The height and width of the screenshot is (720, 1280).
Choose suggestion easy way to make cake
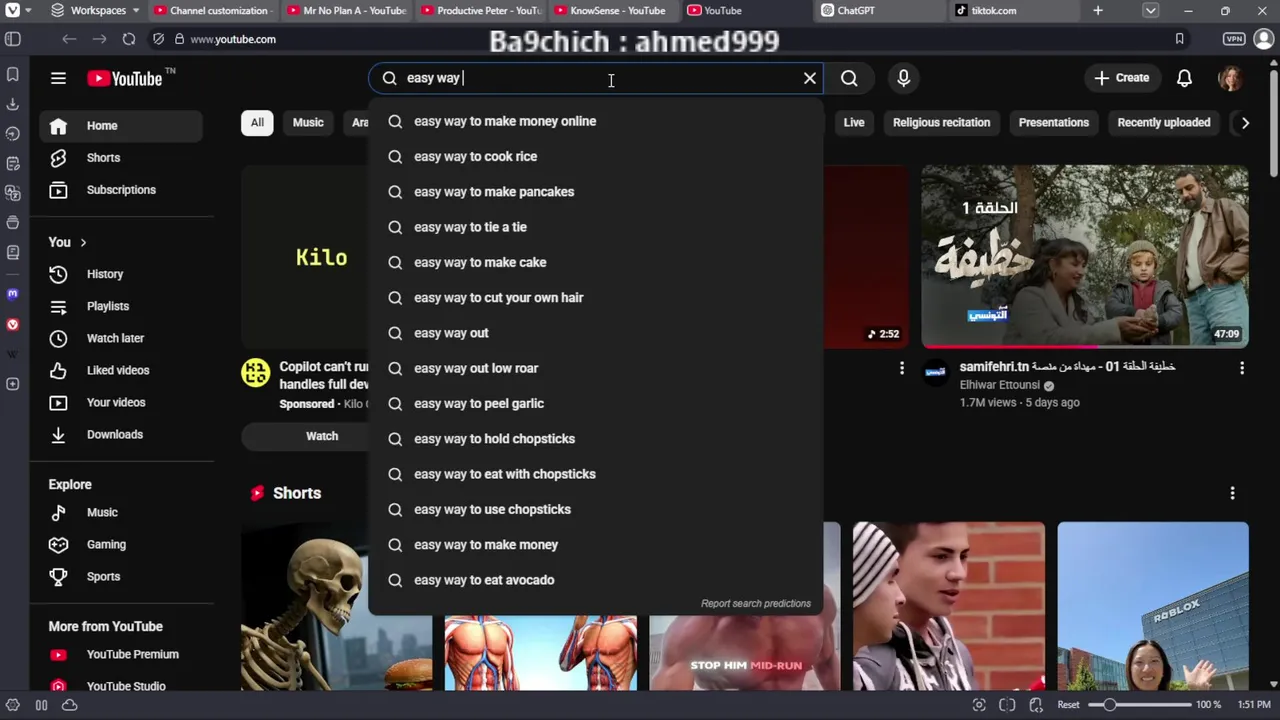(x=595, y=262)
